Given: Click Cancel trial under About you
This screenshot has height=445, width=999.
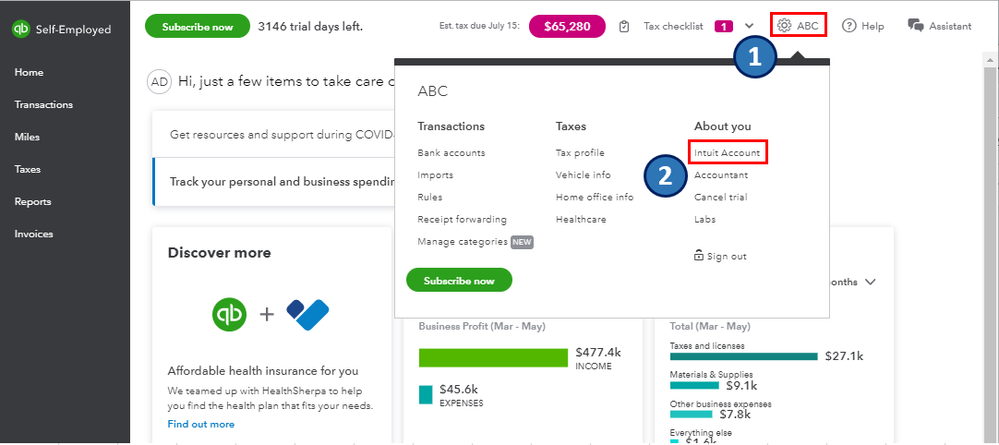Looking at the screenshot, I should tap(720, 197).
